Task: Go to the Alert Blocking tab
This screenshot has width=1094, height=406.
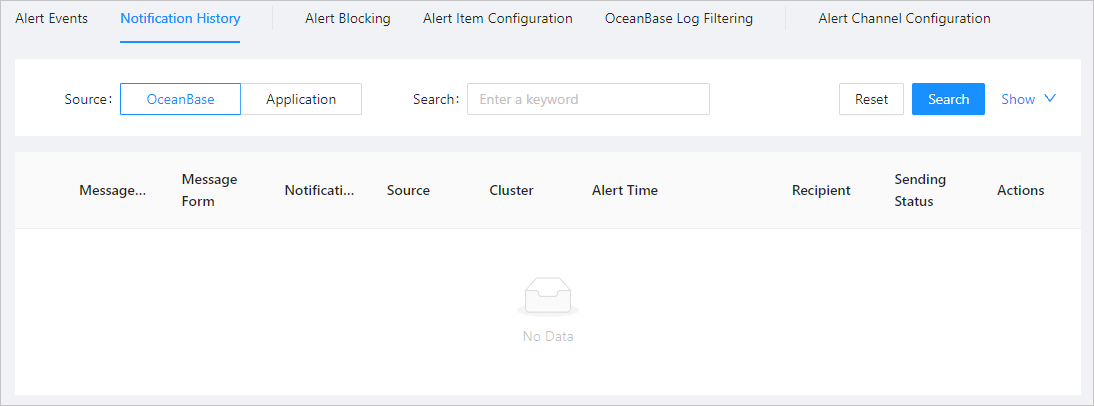Action: [x=348, y=18]
